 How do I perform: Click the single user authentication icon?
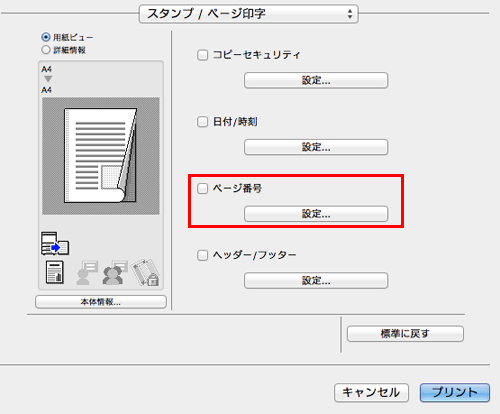(x=87, y=273)
